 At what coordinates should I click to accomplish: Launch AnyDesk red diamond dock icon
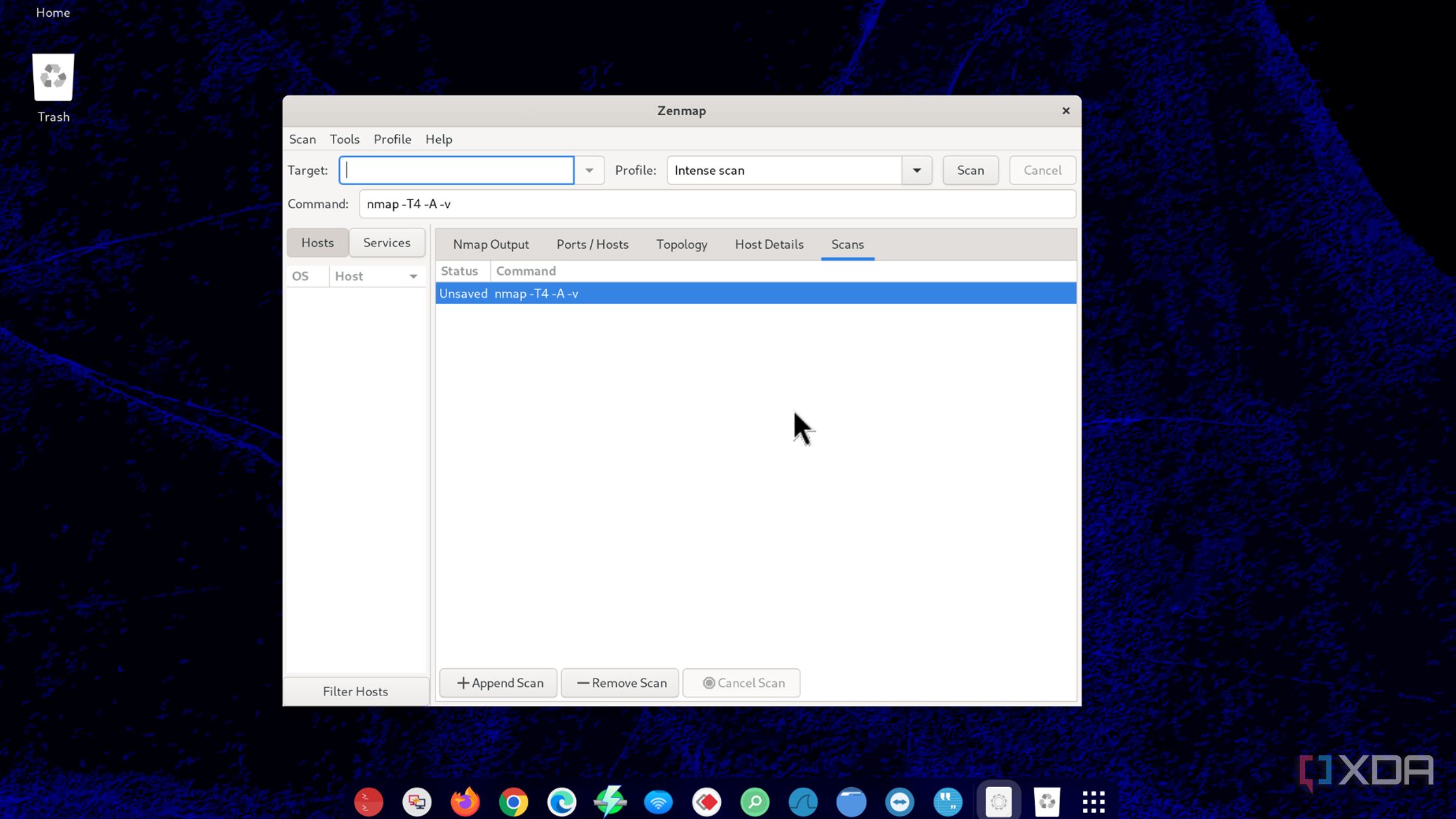pos(707,801)
